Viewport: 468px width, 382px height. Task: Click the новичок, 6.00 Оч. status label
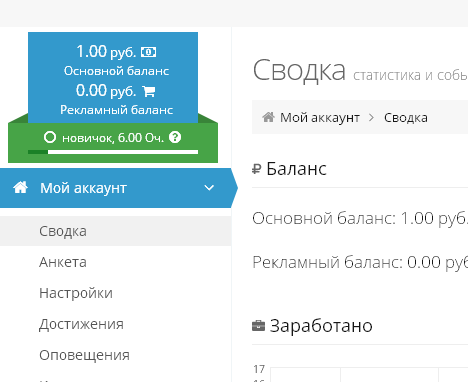[x=113, y=138]
